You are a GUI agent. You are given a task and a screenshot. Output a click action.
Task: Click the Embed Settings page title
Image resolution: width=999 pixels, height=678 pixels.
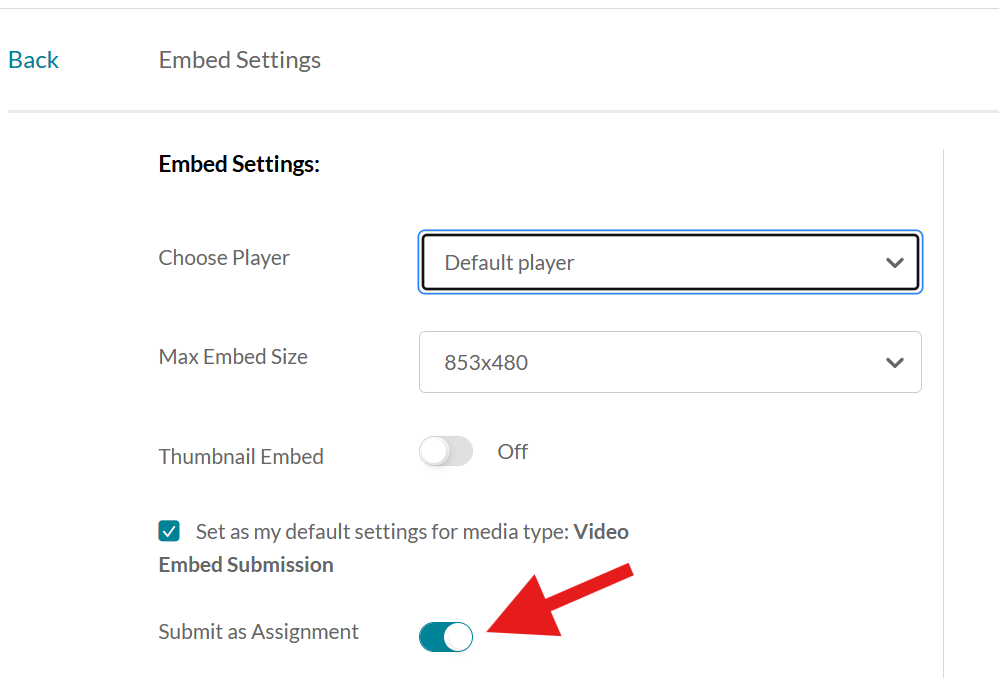pyautogui.click(x=240, y=60)
